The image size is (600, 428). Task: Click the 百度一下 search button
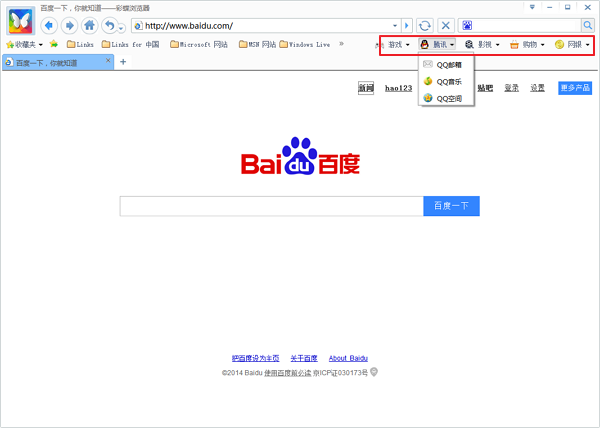click(451, 206)
